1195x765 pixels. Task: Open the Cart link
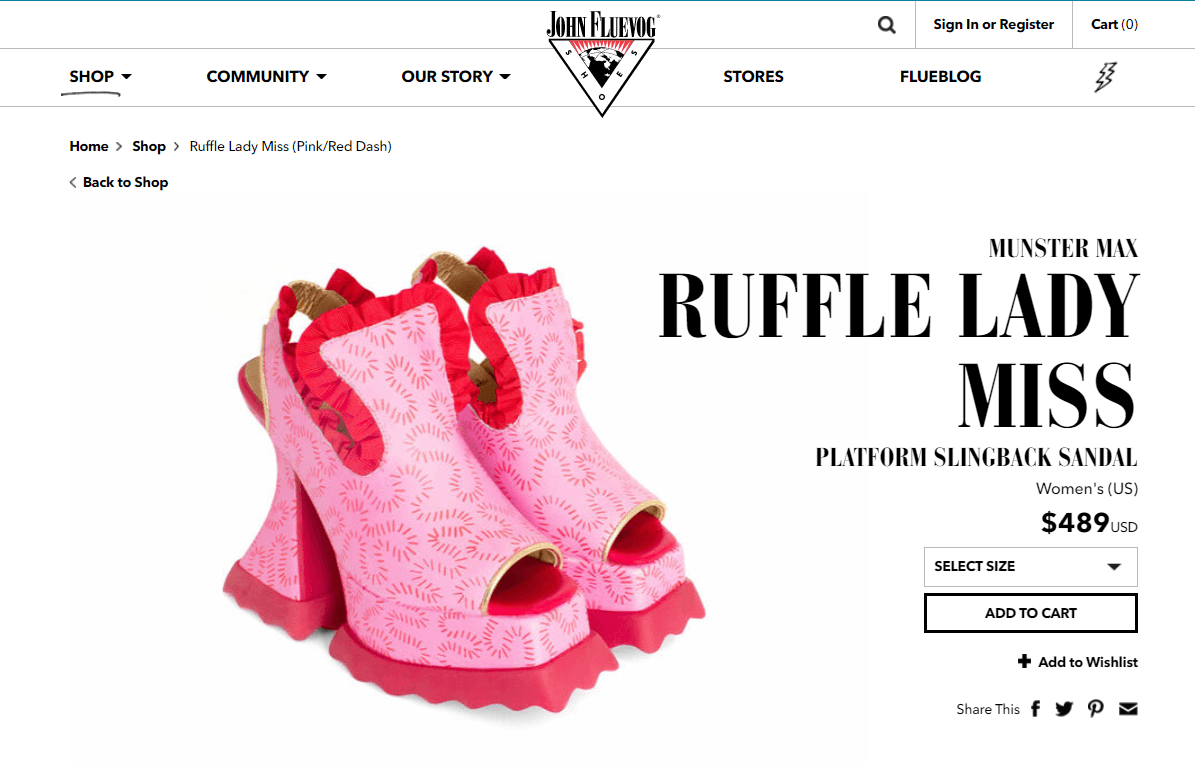[1114, 24]
